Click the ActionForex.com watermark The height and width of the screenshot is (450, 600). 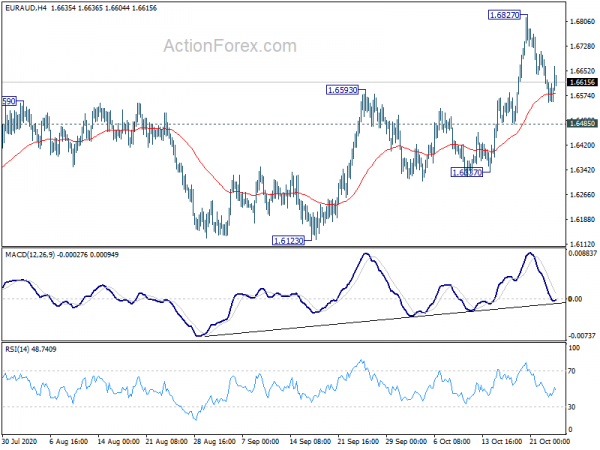[x=230, y=46]
